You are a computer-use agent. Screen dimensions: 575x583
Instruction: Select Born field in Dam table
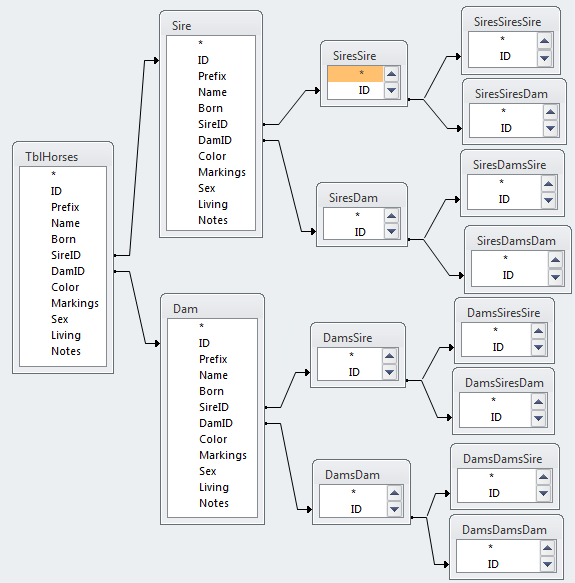click(212, 391)
